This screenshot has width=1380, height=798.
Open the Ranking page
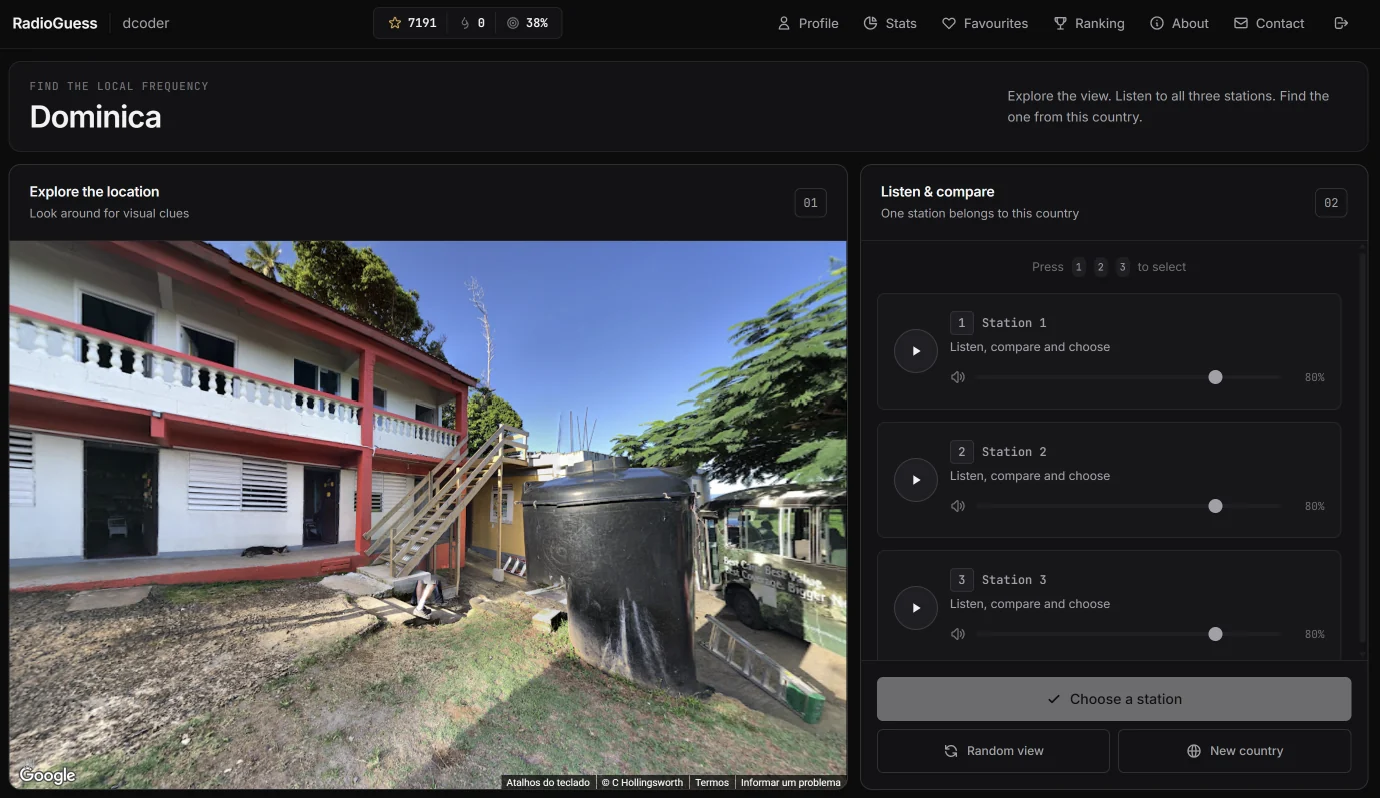(1089, 23)
